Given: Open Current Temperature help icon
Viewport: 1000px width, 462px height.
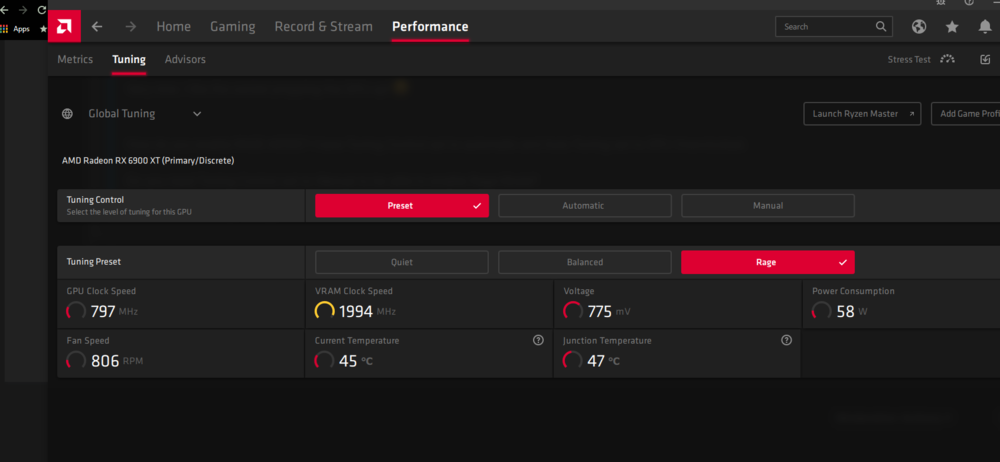Looking at the screenshot, I should tap(538, 340).
